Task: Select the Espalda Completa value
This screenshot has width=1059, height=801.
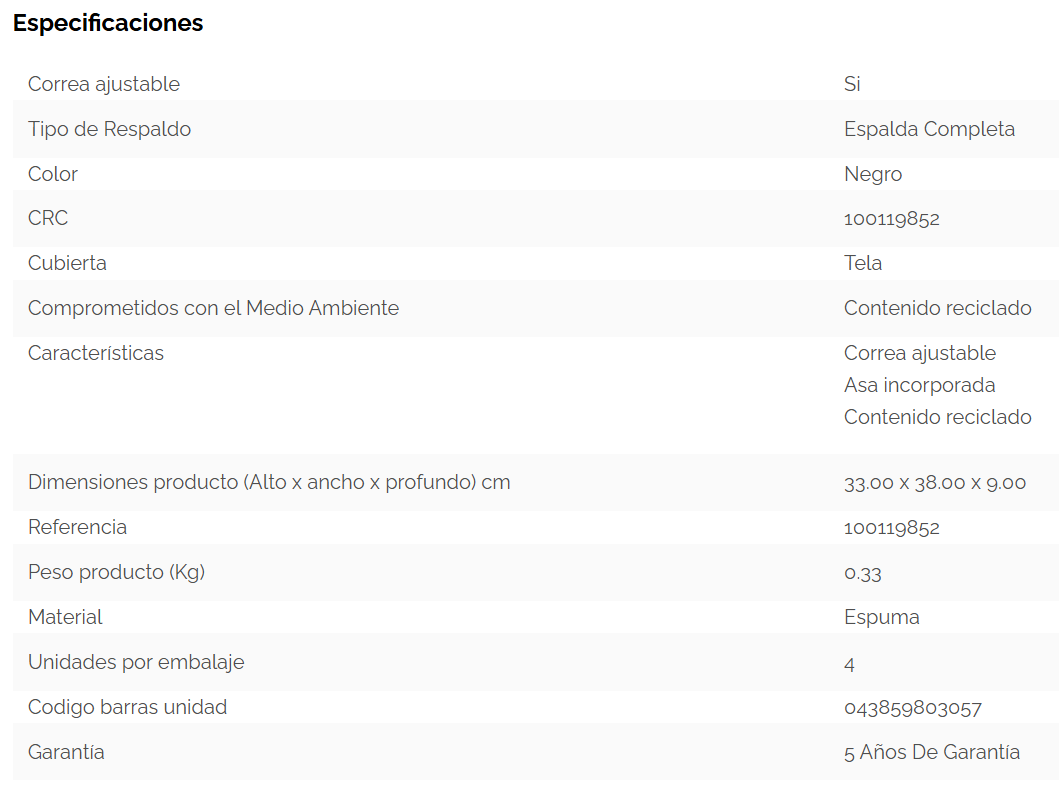Action: click(x=929, y=129)
